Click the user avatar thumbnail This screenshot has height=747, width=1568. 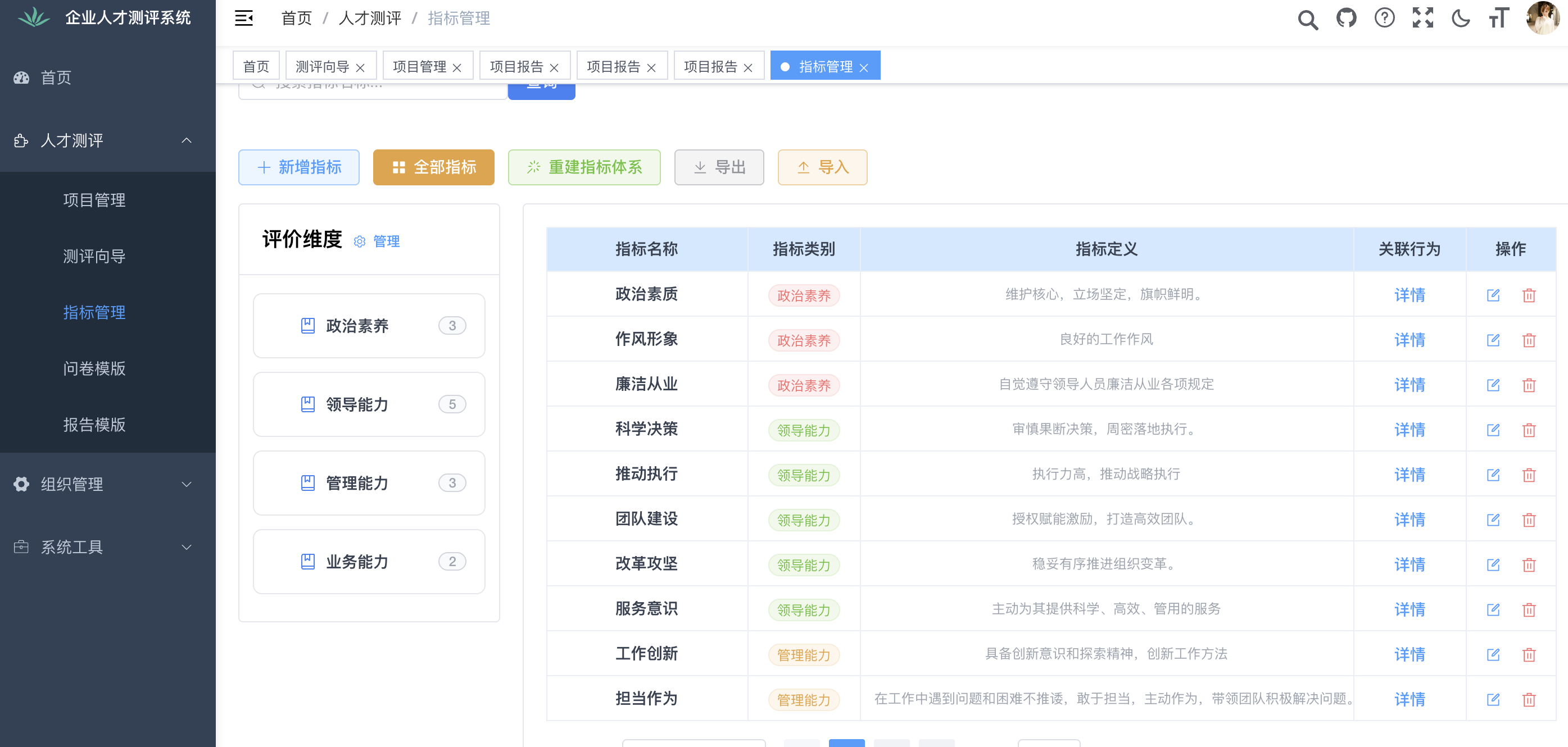pyautogui.click(x=1543, y=18)
